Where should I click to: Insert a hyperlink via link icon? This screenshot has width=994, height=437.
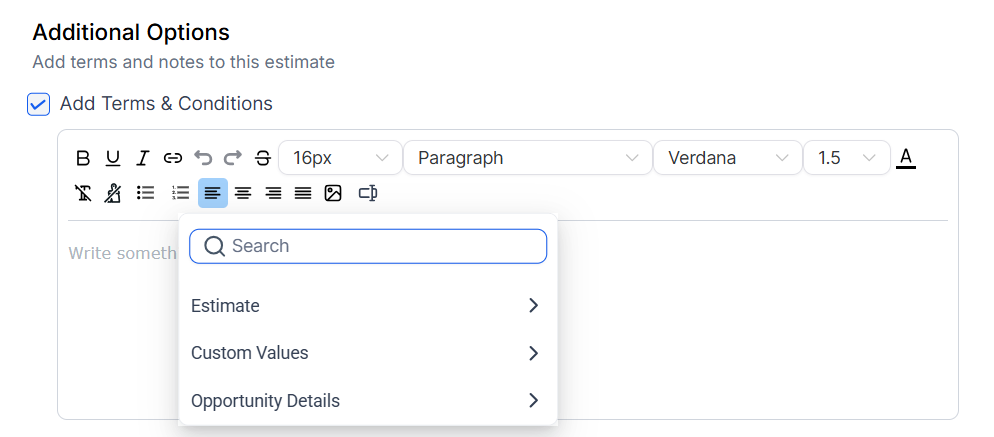[x=173, y=158]
